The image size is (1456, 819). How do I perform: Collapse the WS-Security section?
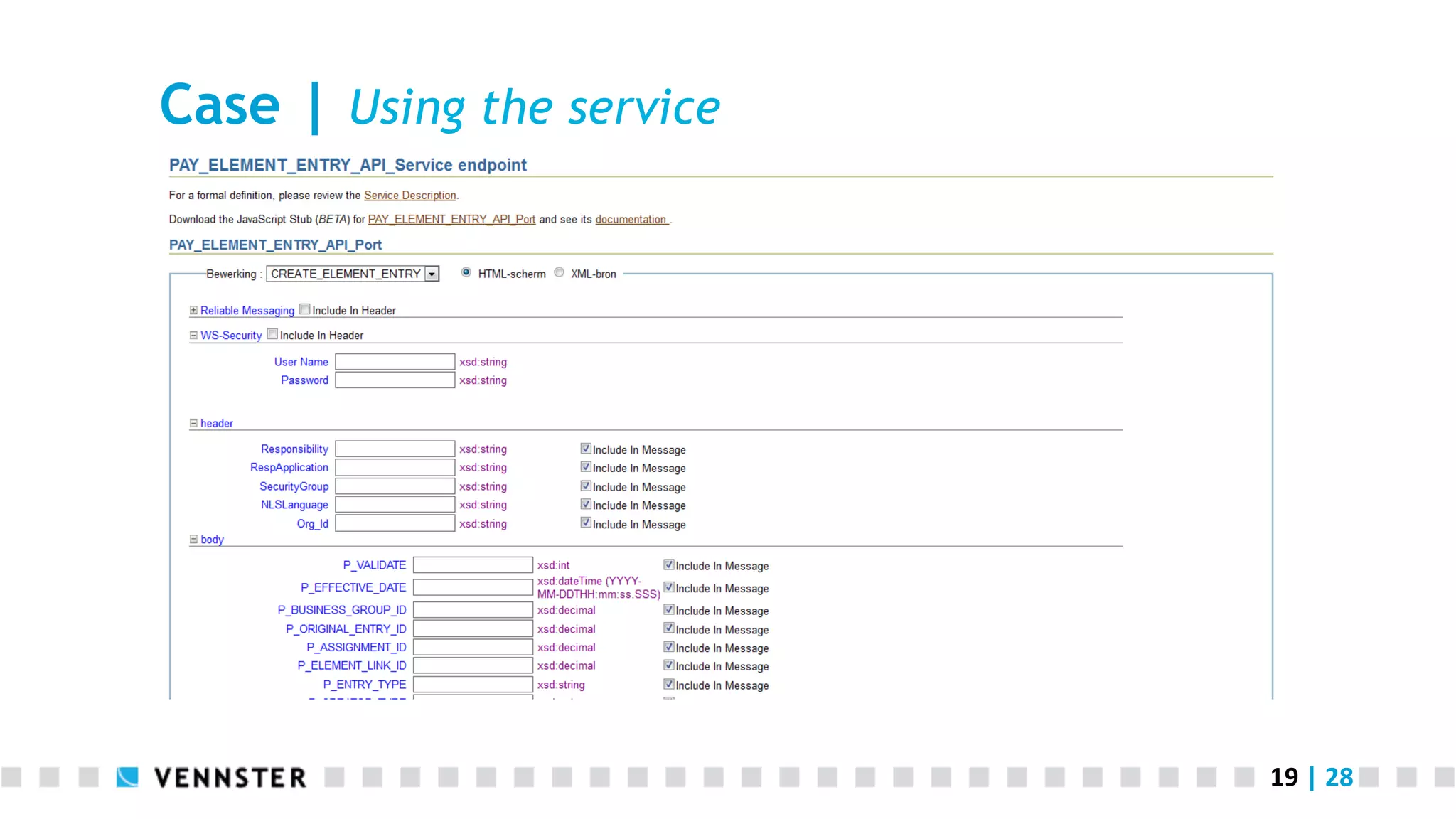tap(193, 335)
